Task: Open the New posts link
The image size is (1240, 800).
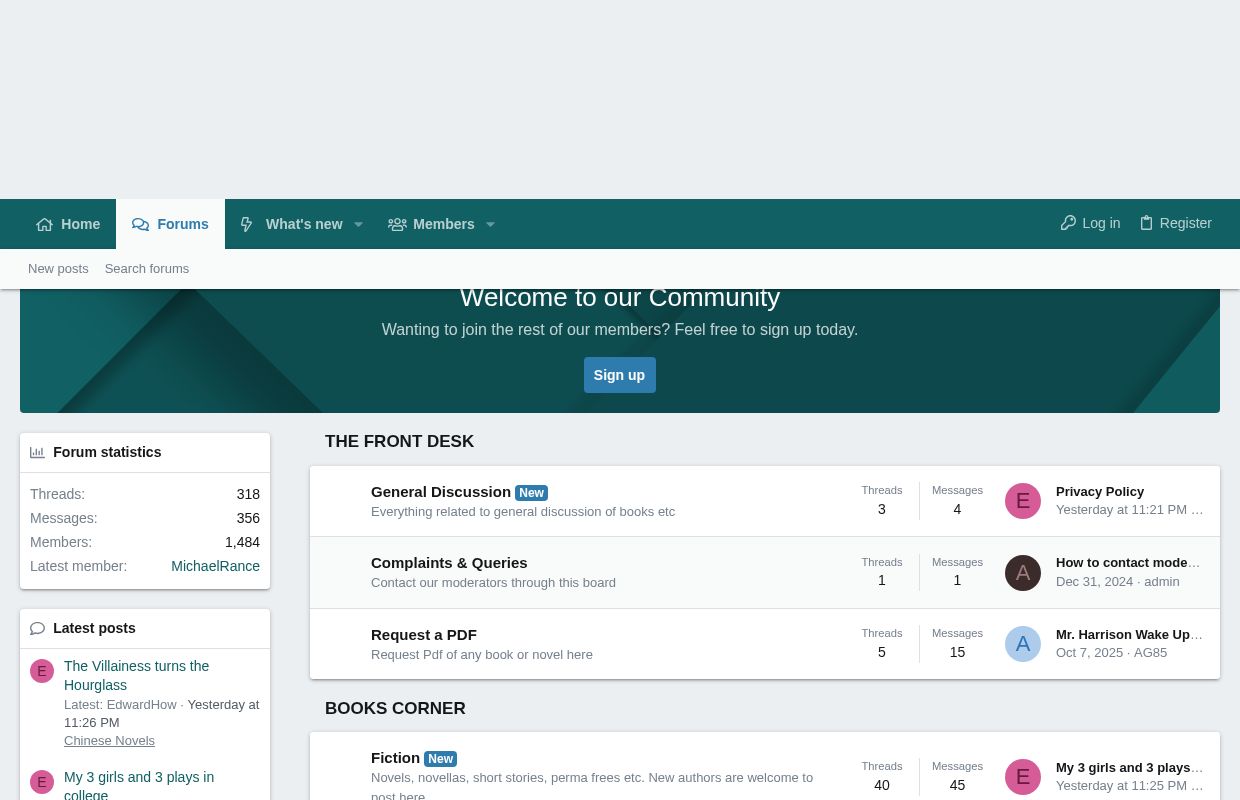Action: click(x=58, y=269)
